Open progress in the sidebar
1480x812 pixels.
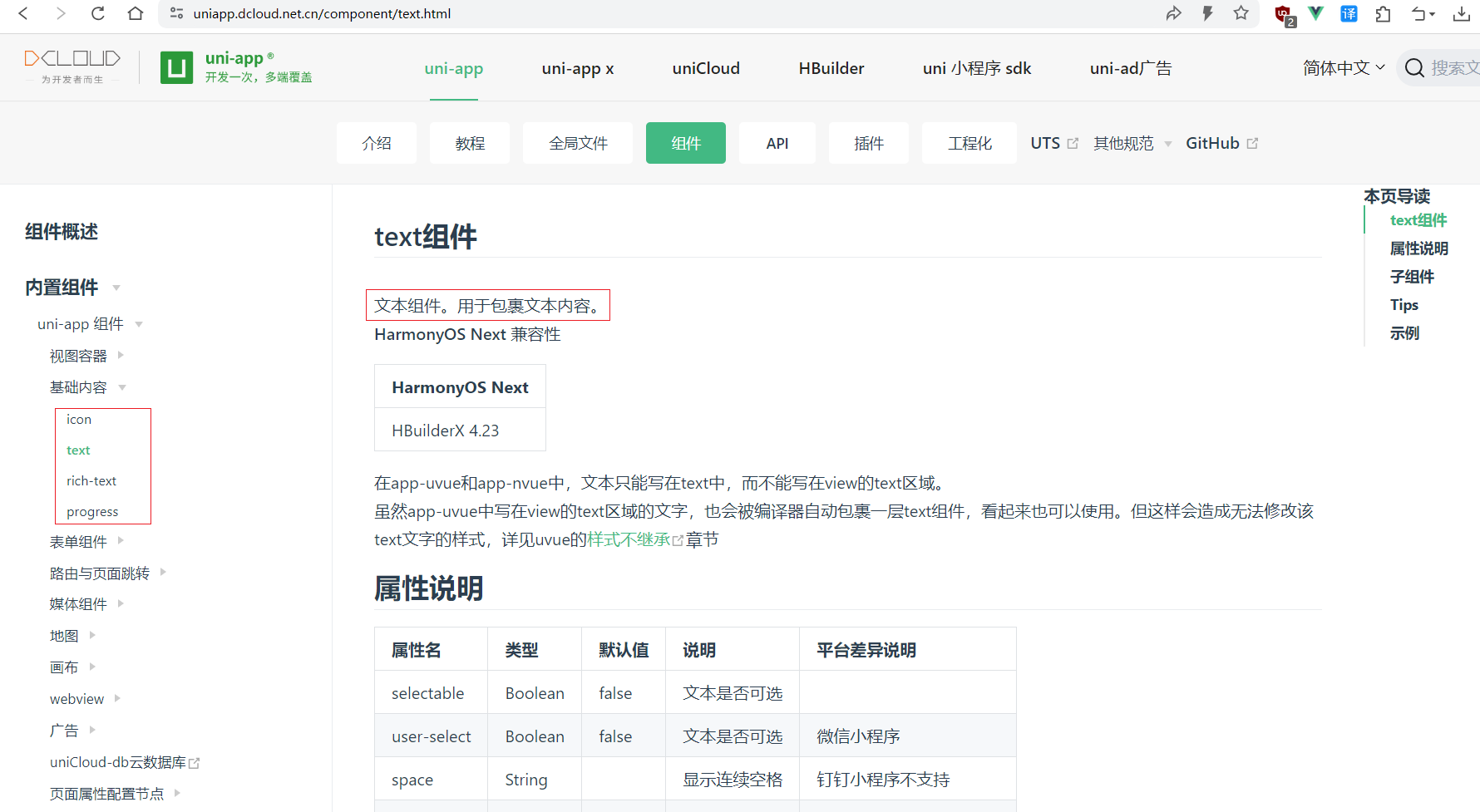click(92, 512)
